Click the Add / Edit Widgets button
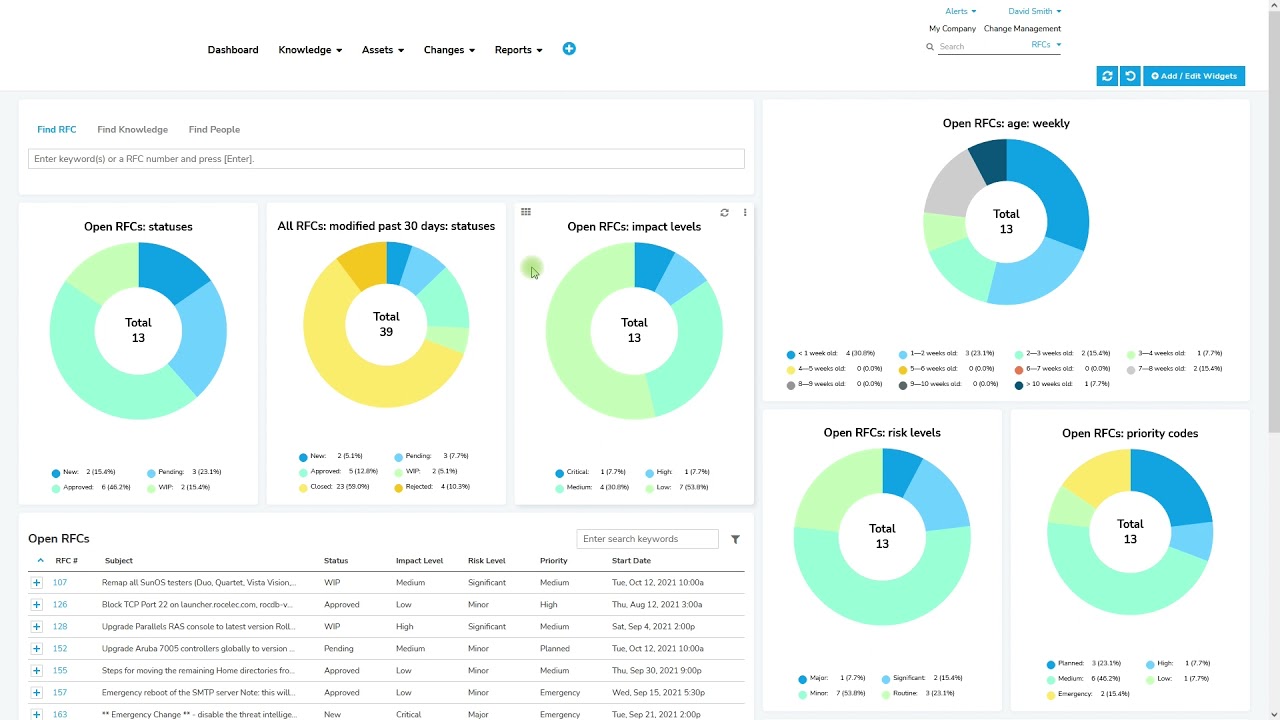1280x720 pixels. (x=1194, y=76)
